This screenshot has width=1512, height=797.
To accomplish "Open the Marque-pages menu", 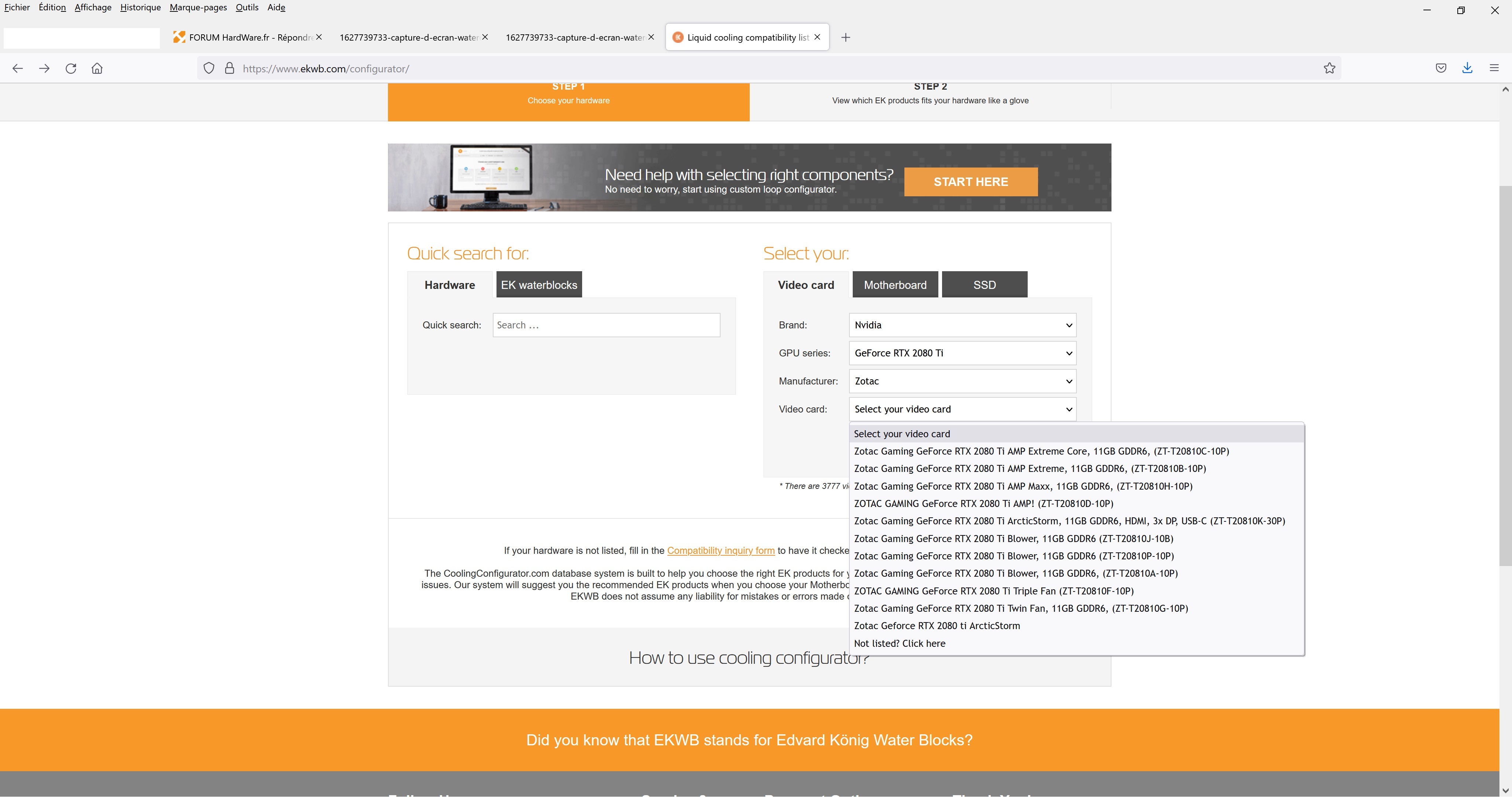I will point(198,8).
